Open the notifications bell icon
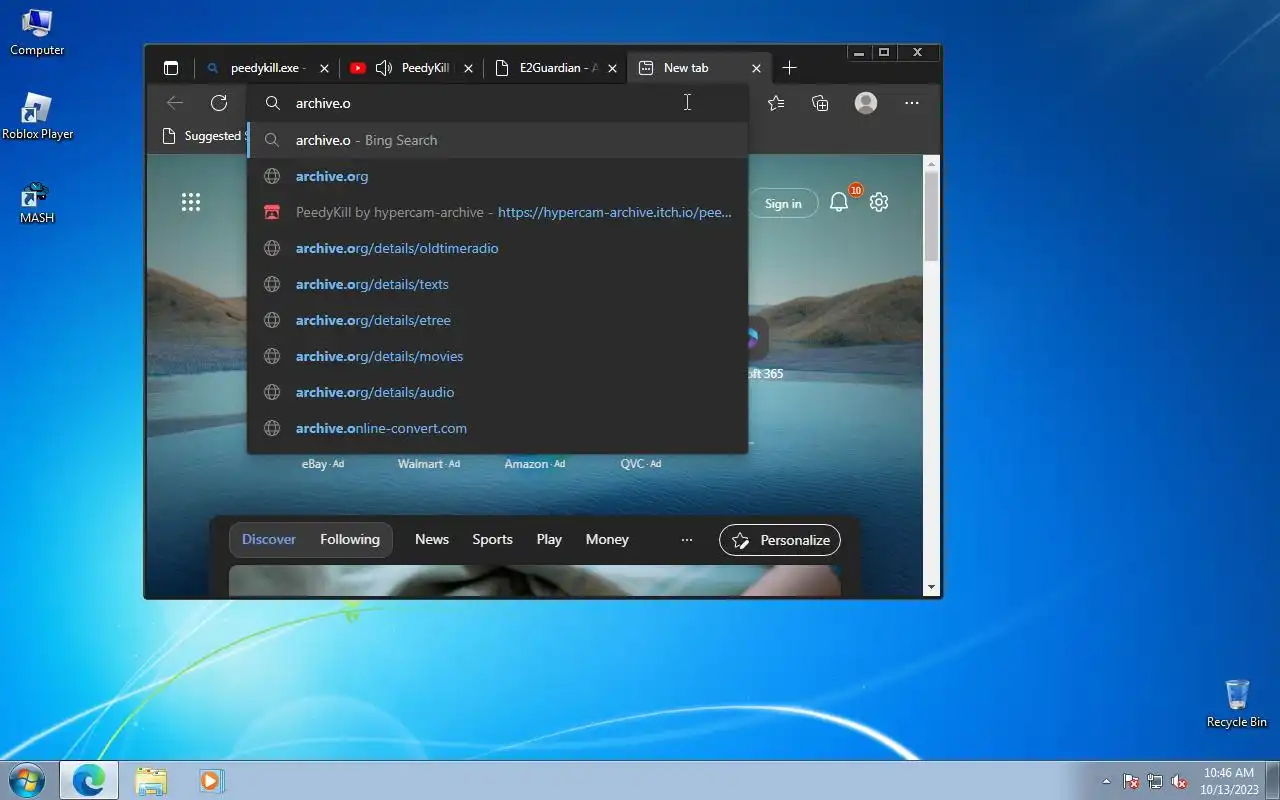The height and width of the screenshot is (800, 1280). click(x=839, y=202)
